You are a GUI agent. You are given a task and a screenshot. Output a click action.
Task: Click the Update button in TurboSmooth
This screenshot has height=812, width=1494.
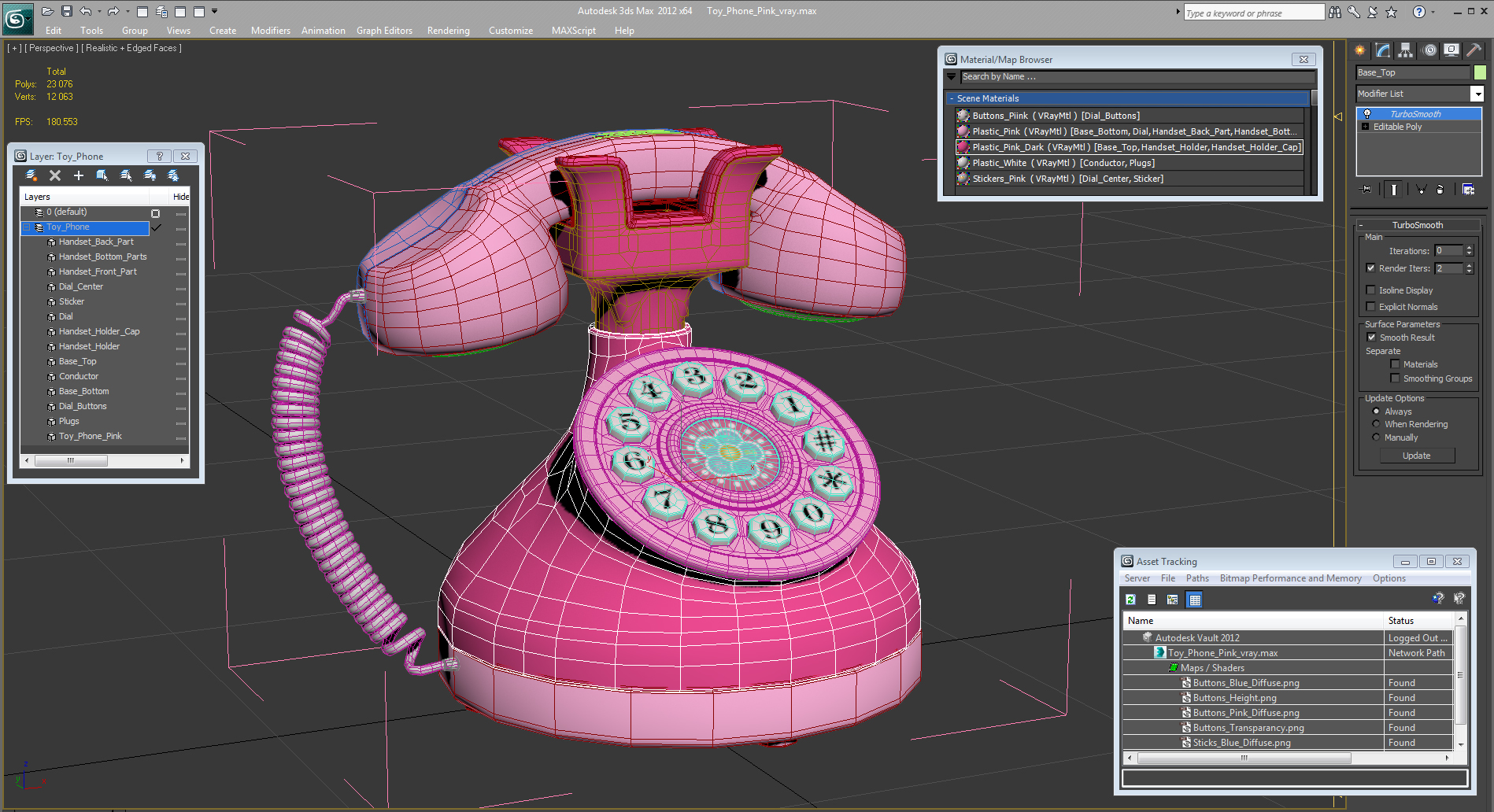click(x=1417, y=456)
